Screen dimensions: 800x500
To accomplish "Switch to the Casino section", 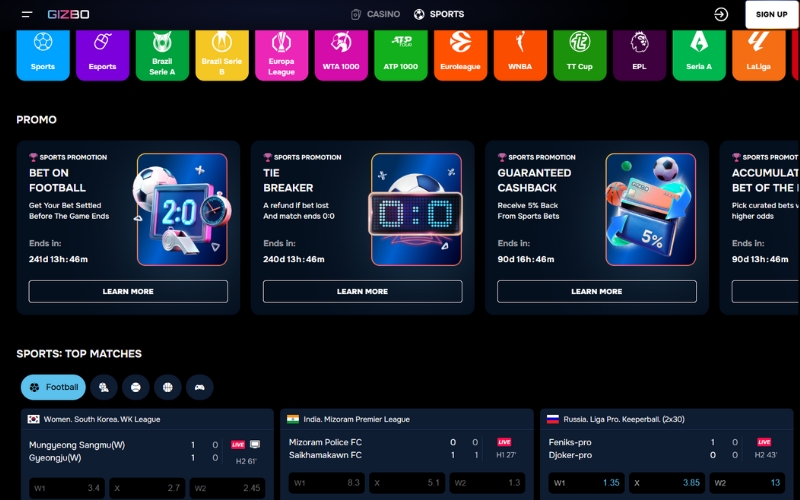I will tap(376, 14).
